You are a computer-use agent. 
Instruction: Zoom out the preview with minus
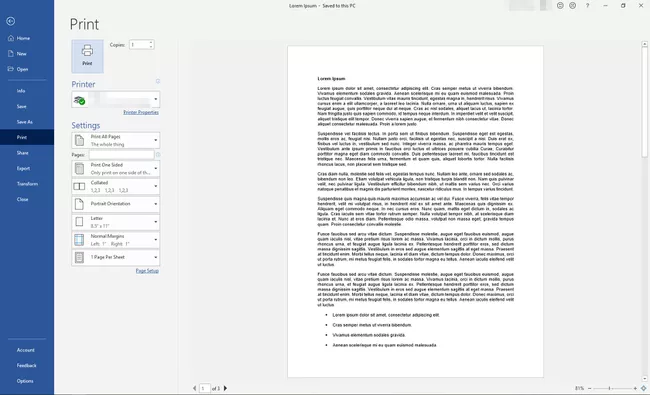[589, 388]
